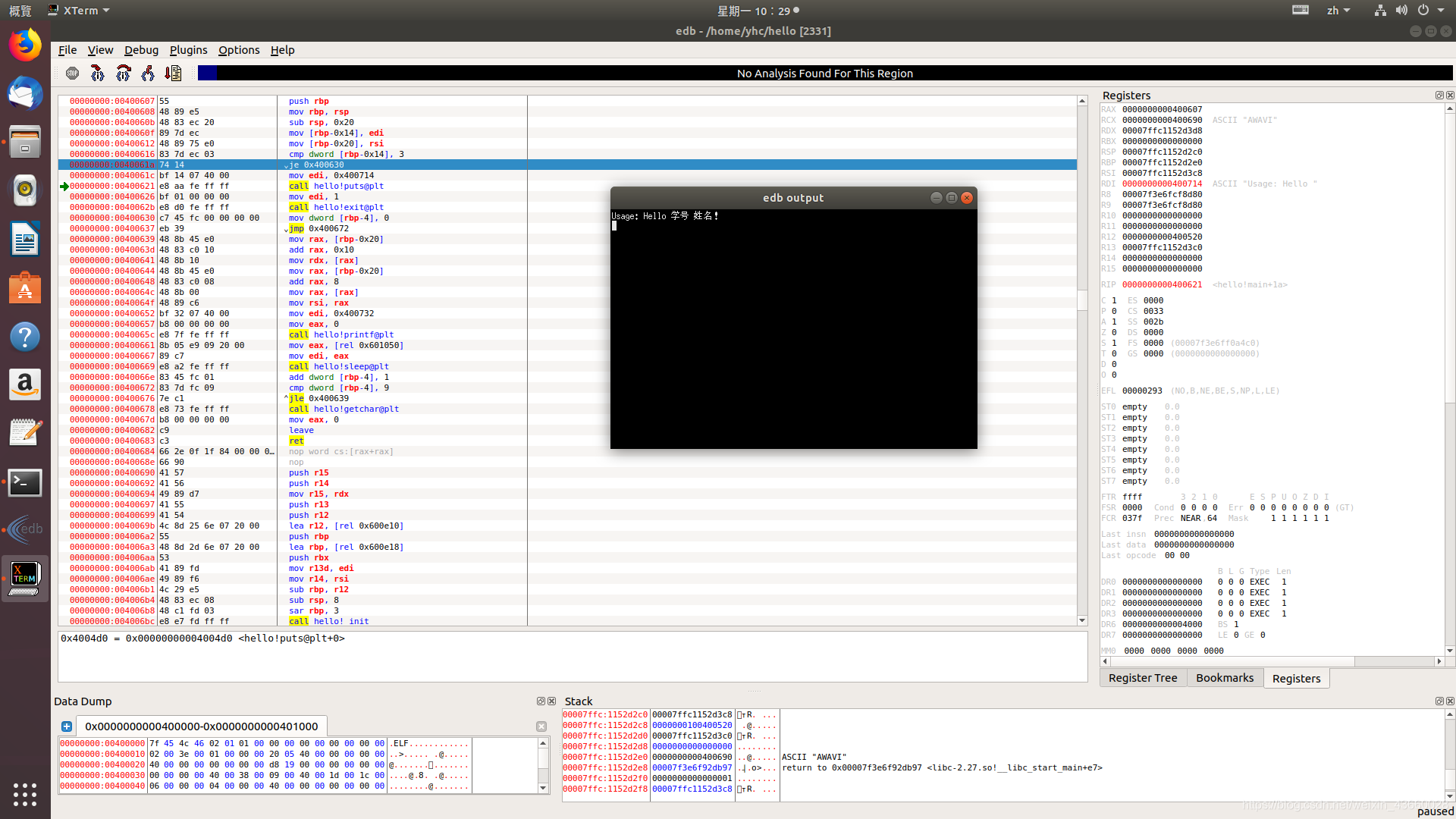The image size is (1456, 819).
Task: Close the current data dump tab
Action: coord(541,726)
